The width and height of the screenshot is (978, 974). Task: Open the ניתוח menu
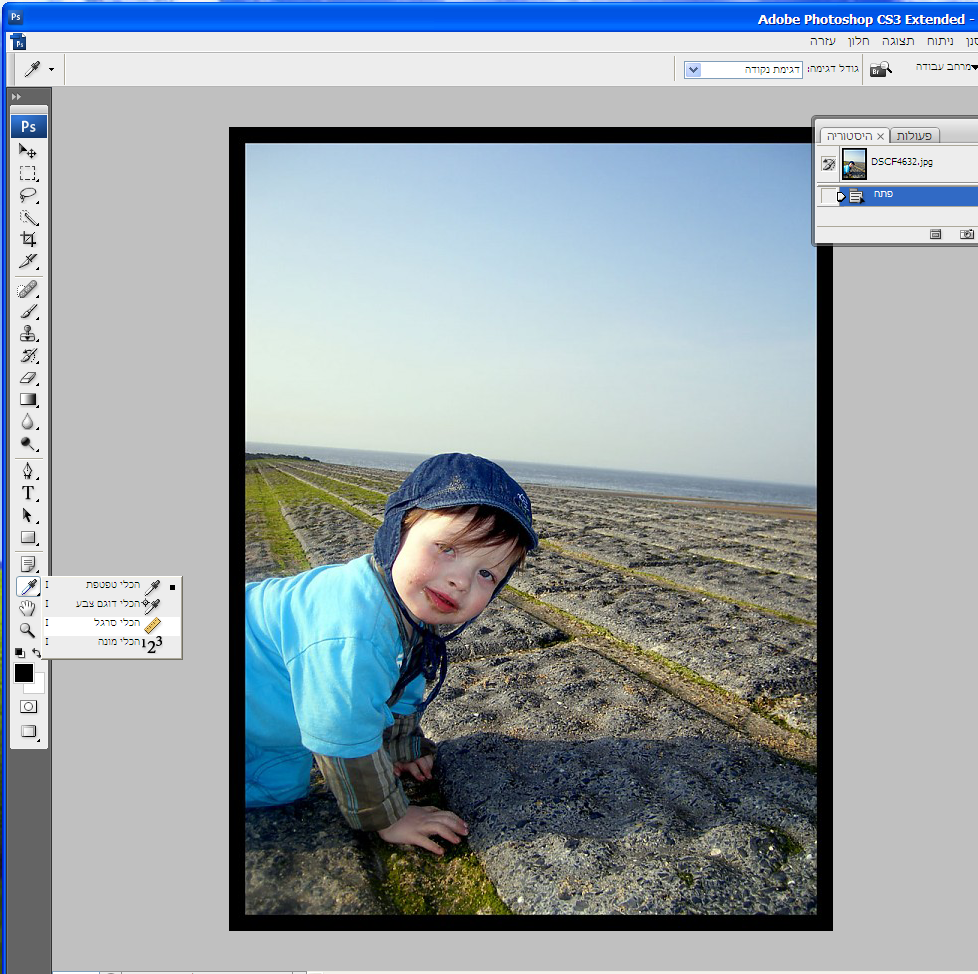(939, 41)
